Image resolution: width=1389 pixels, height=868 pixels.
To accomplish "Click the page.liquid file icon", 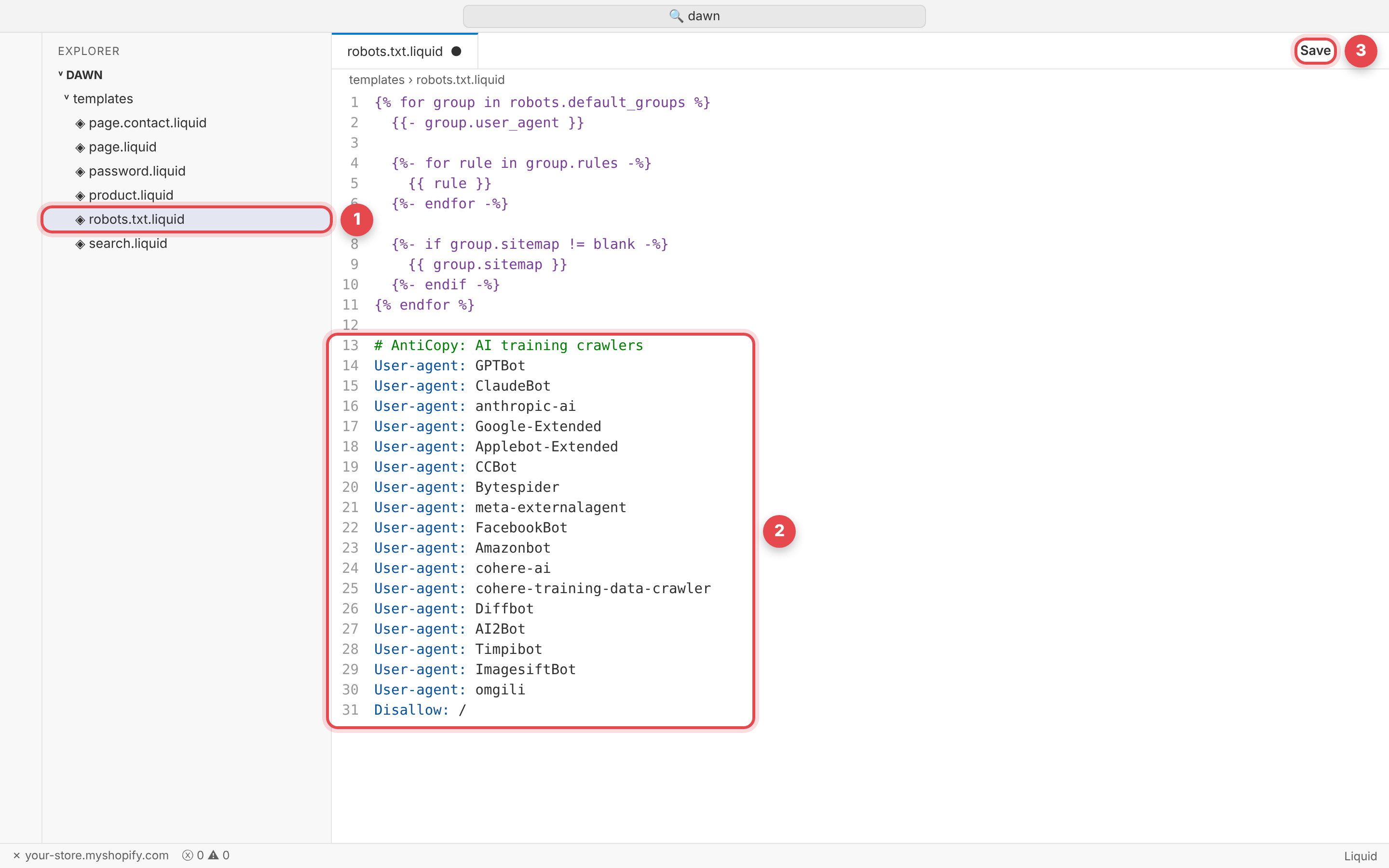I will pos(81,148).
